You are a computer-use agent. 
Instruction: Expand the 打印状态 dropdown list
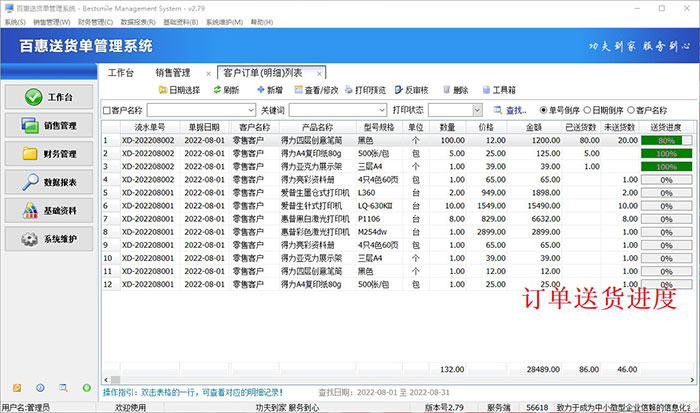(477, 110)
